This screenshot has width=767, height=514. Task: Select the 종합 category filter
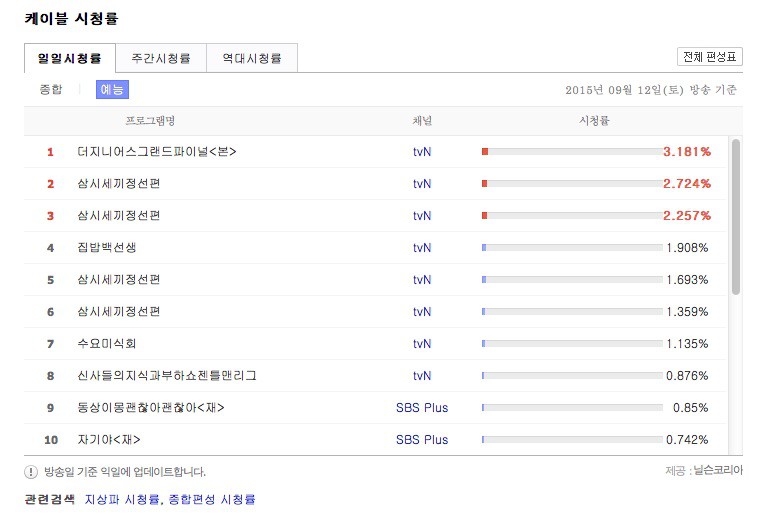[50, 90]
